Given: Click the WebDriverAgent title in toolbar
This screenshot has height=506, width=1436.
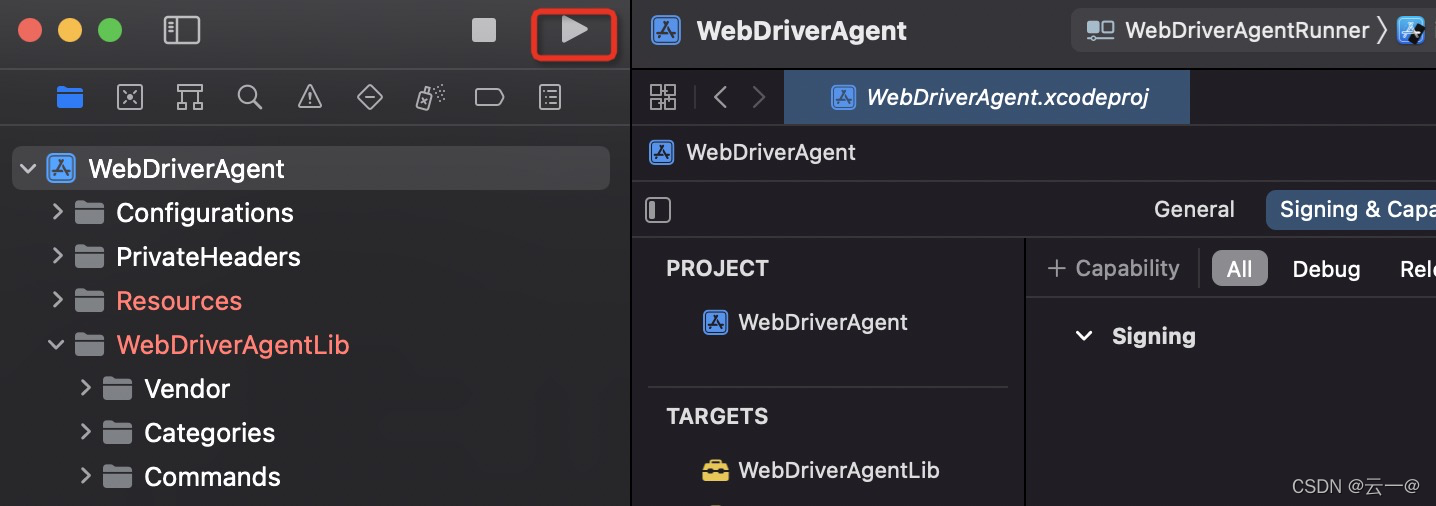Looking at the screenshot, I should (801, 30).
